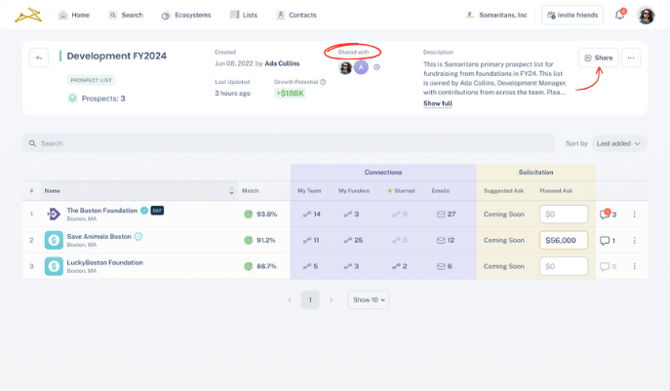
Task: Select page 1 in pagination
Action: [x=310, y=300]
